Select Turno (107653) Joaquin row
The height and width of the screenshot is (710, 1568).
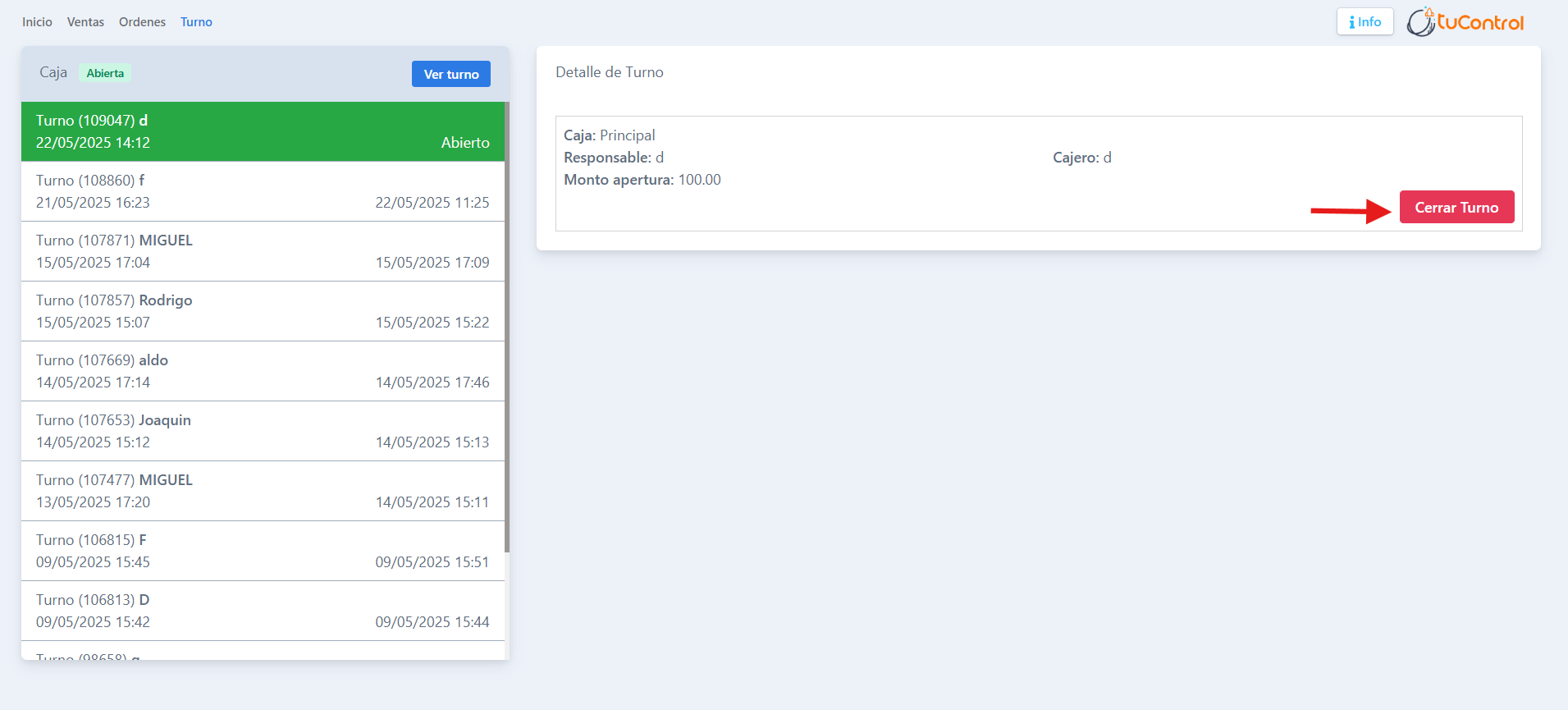click(x=263, y=431)
